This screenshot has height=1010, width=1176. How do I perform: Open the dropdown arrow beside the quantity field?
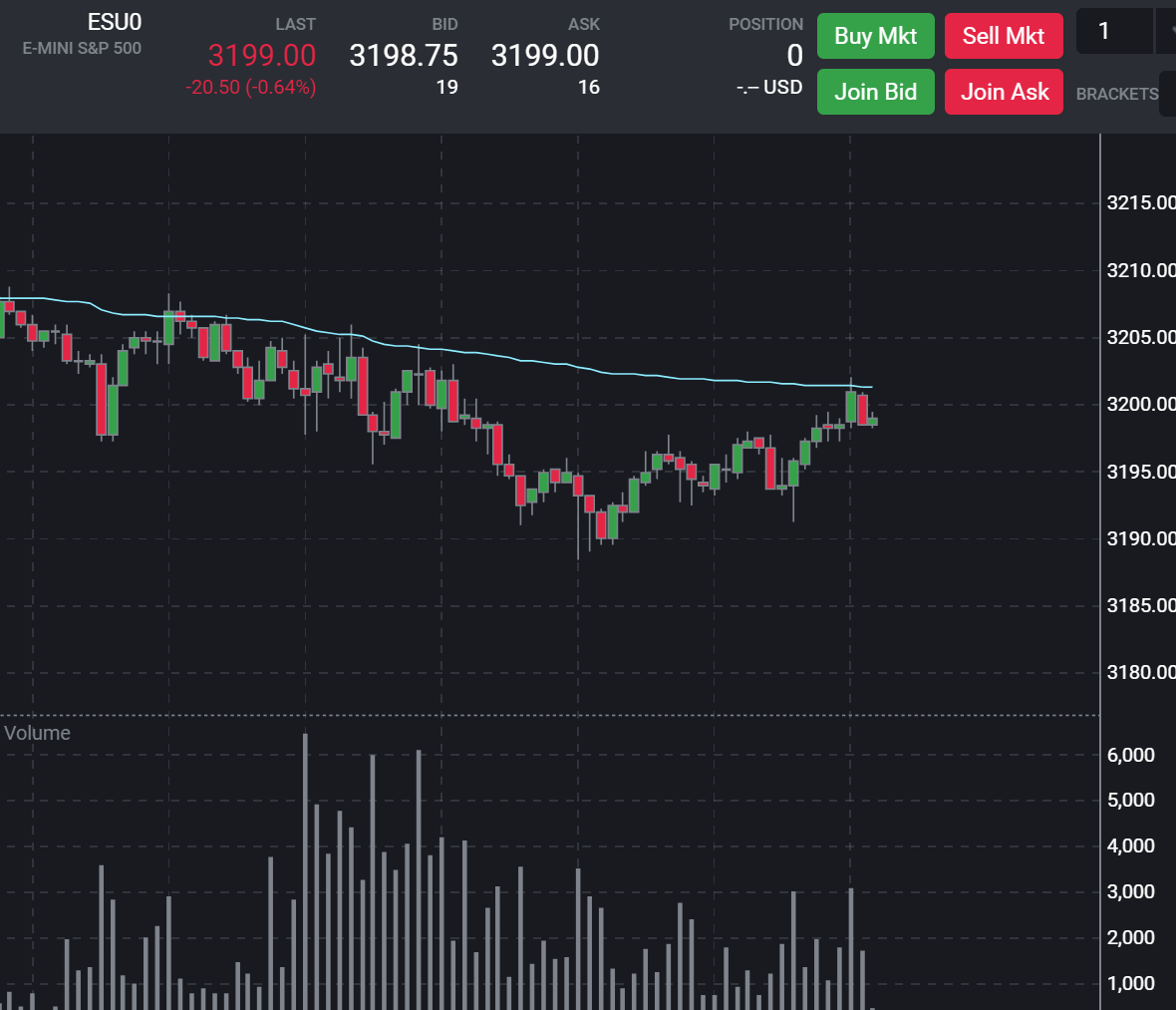pyautogui.click(x=1166, y=32)
